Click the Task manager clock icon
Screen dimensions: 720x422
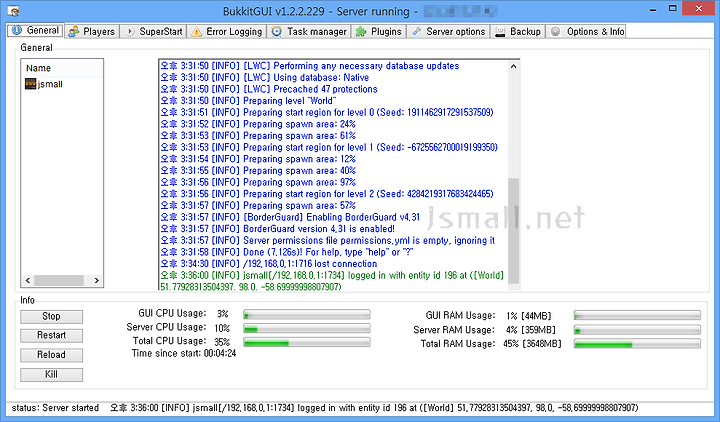[x=276, y=31]
